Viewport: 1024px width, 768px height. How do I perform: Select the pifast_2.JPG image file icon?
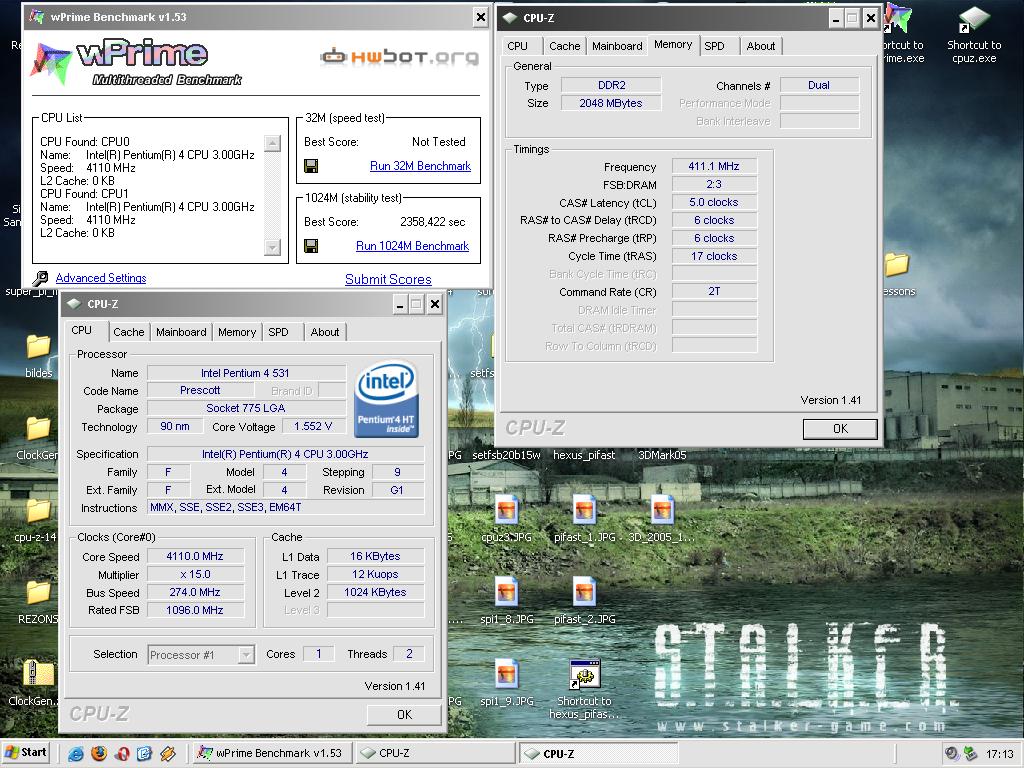click(x=584, y=592)
